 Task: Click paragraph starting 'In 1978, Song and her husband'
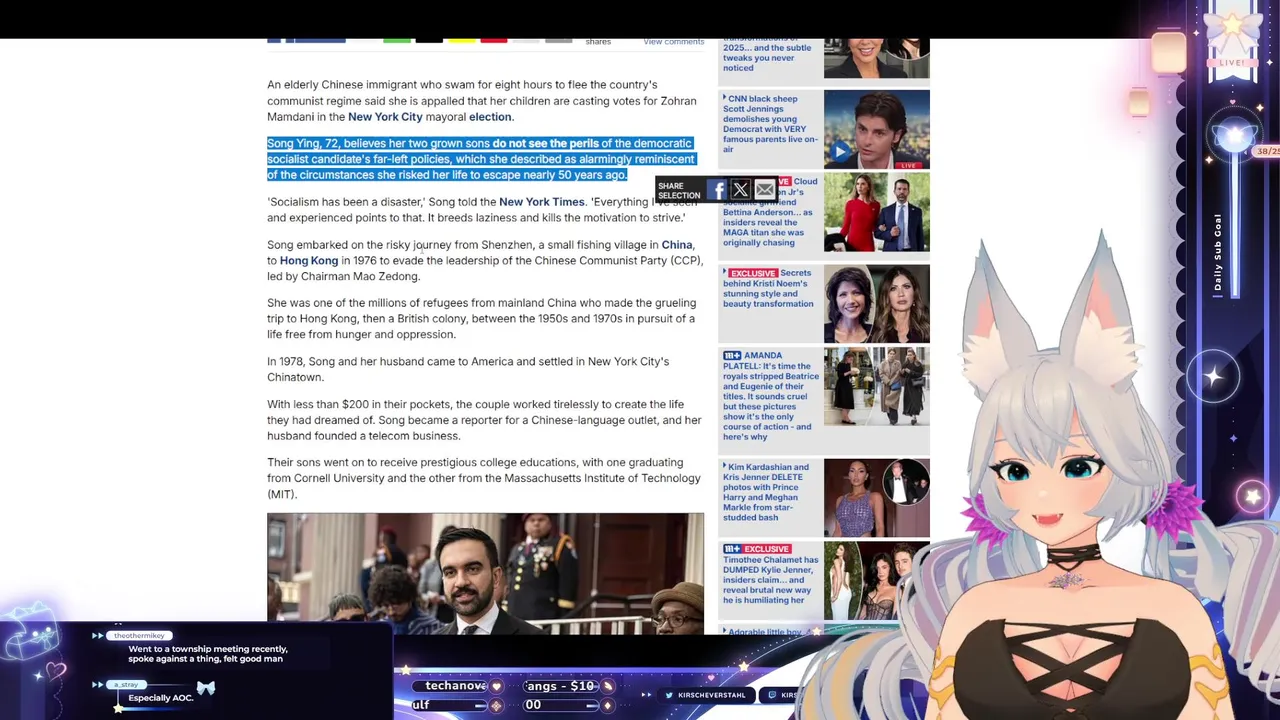pyautogui.click(x=468, y=369)
